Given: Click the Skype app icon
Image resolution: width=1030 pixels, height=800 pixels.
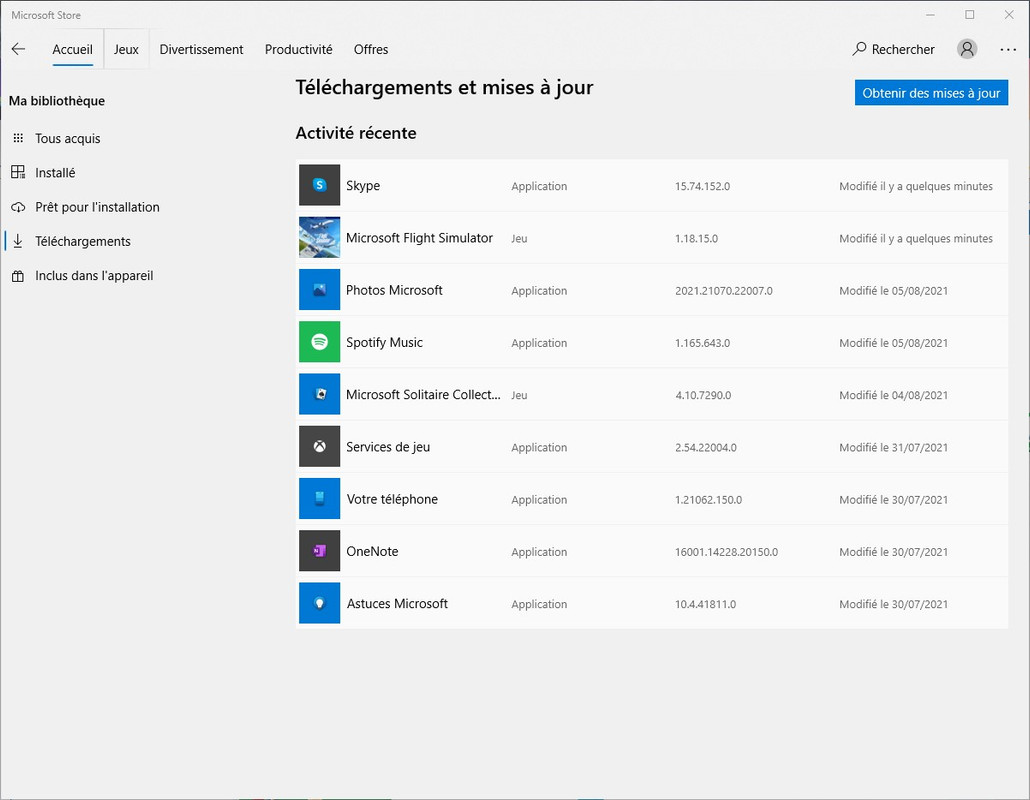Looking at the screenshot, I should click(x=319, y=185).
